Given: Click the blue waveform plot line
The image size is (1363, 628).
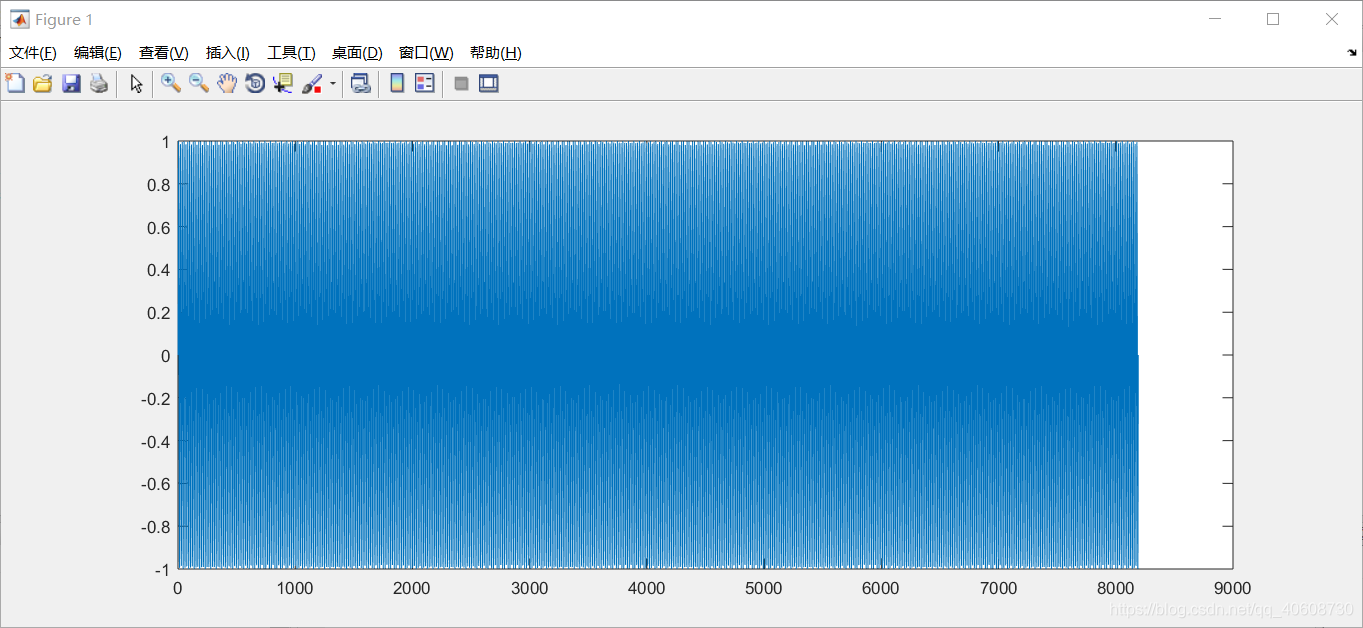Looking at the screenshot, I should 657,356.
